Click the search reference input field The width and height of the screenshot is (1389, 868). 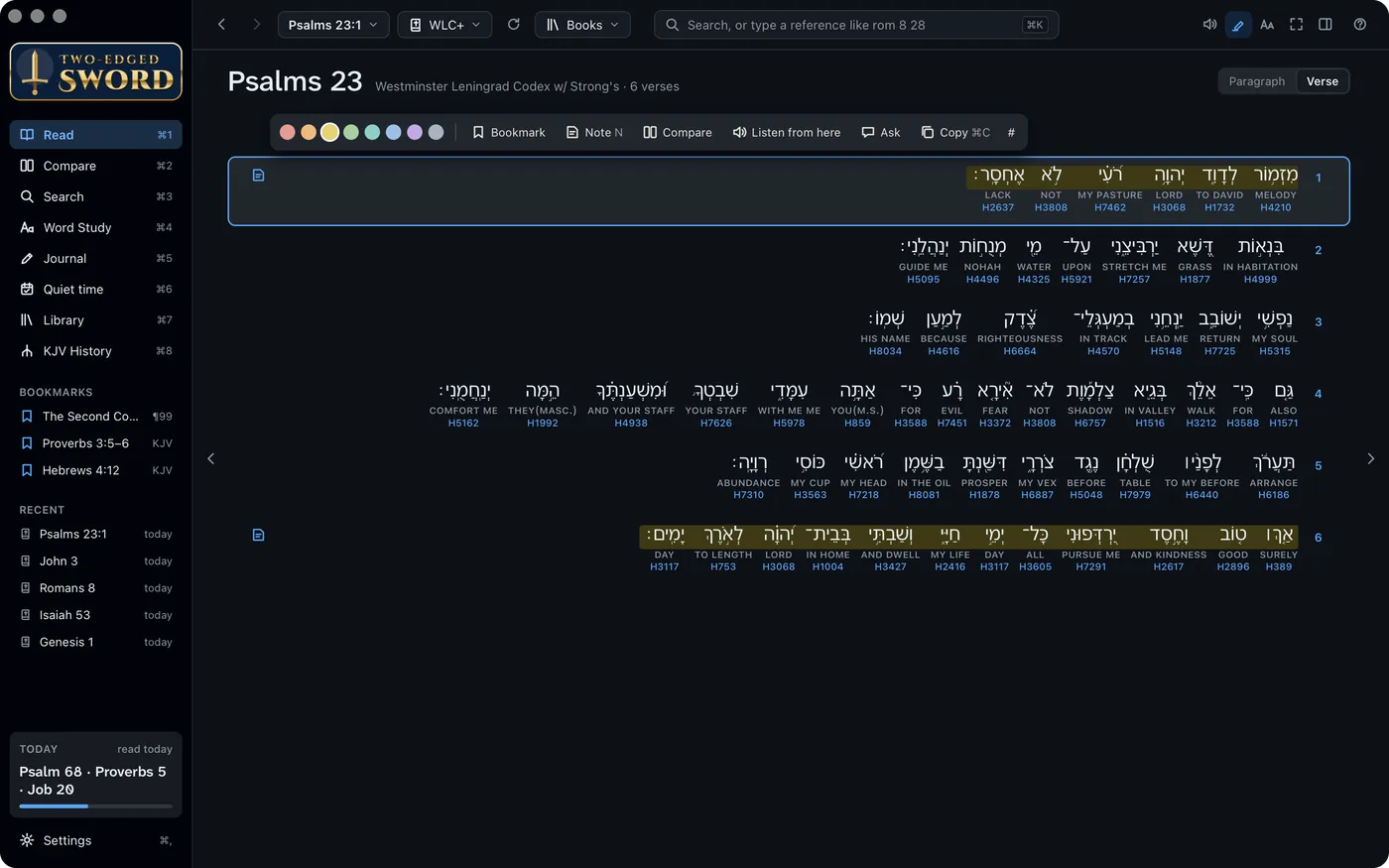point(856,25)
